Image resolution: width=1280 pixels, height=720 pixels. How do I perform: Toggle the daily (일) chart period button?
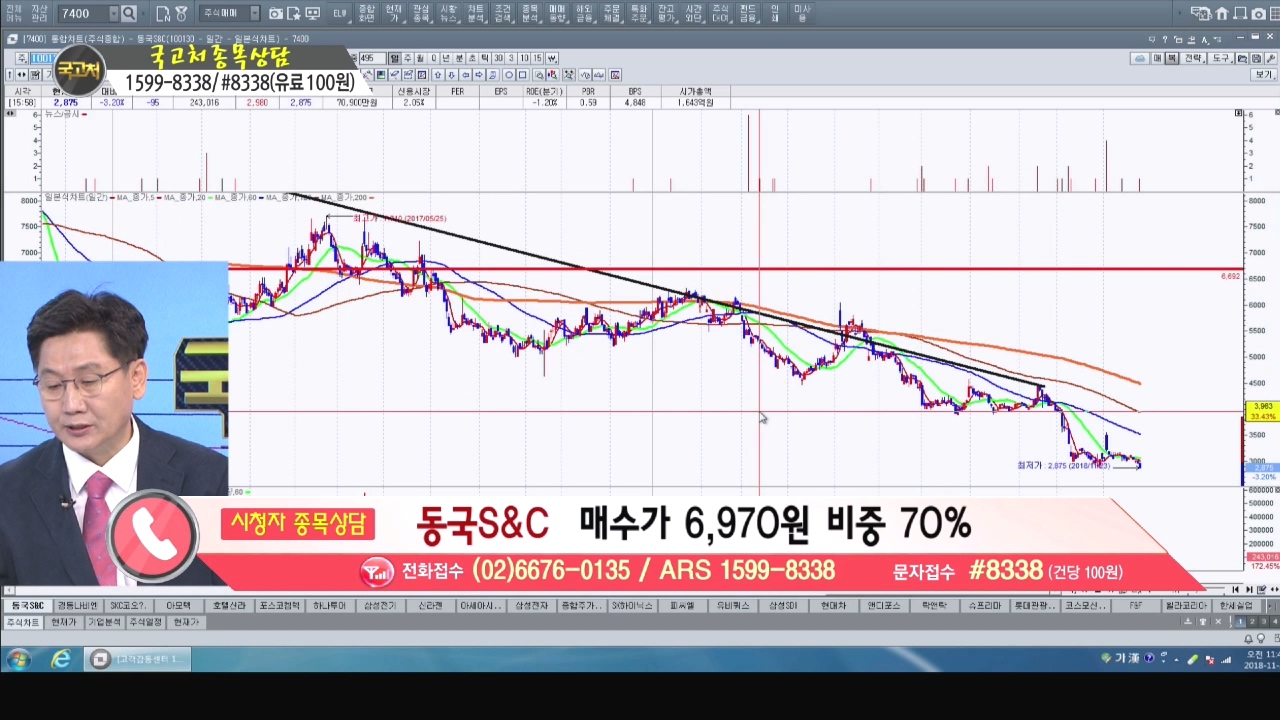click(395, 58)
